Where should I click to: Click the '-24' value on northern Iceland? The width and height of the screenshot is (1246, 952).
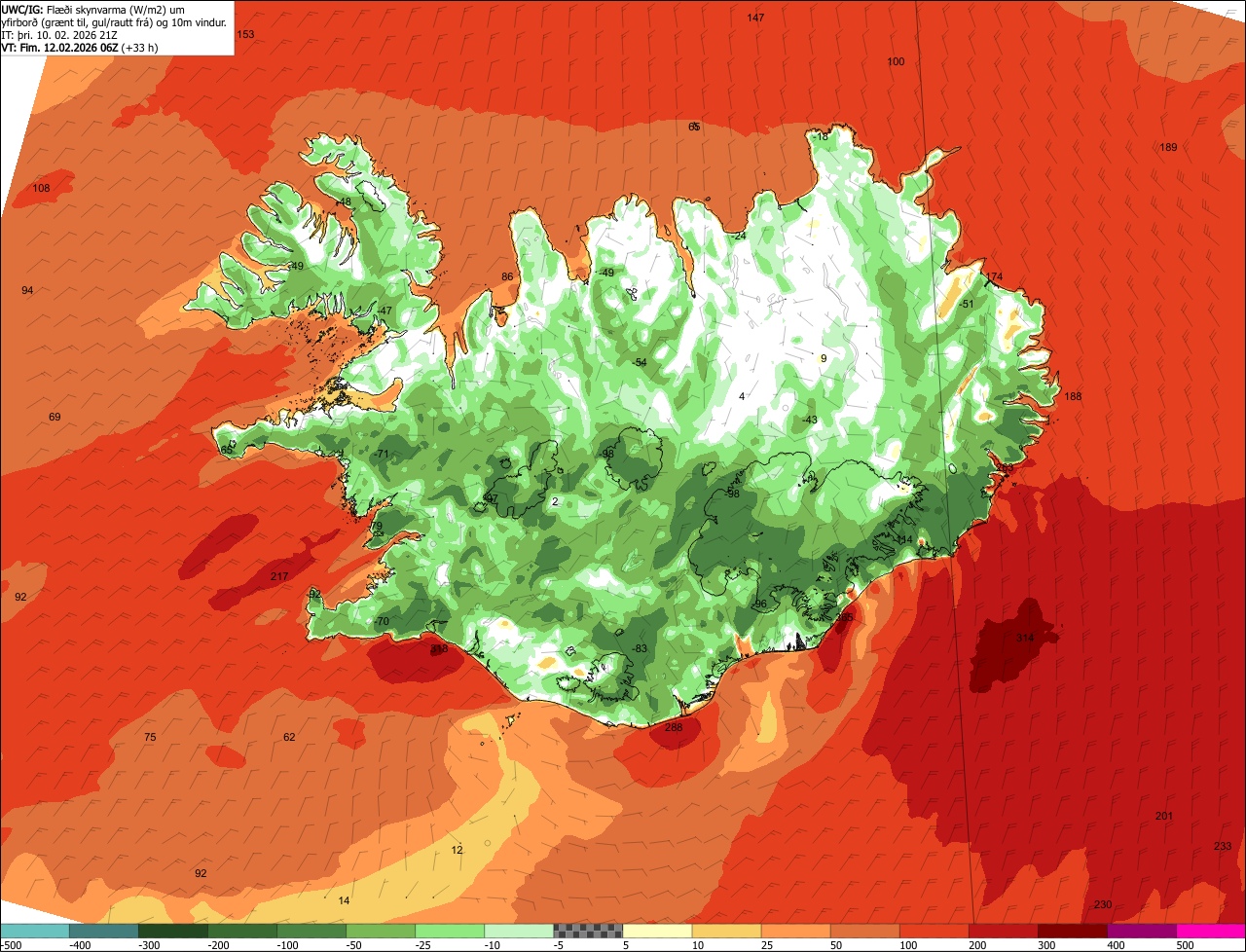[739, 236]
